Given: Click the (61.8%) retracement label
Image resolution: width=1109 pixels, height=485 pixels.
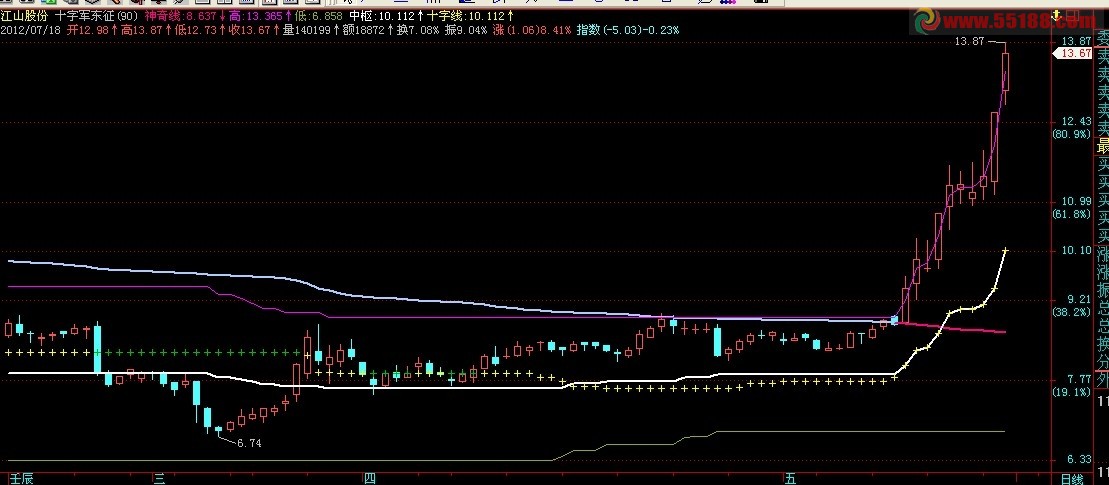Looking at the screenshot, I should (1072, 214).
